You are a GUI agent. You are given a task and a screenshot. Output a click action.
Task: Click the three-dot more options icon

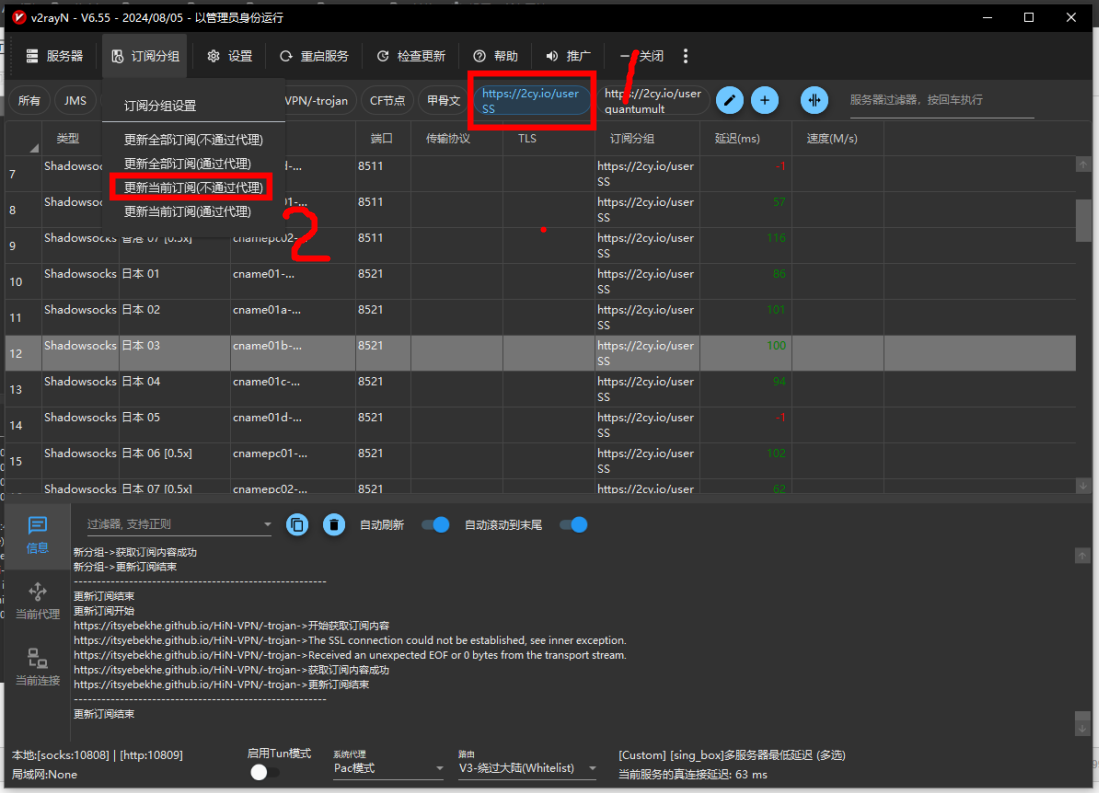point(685,56)
